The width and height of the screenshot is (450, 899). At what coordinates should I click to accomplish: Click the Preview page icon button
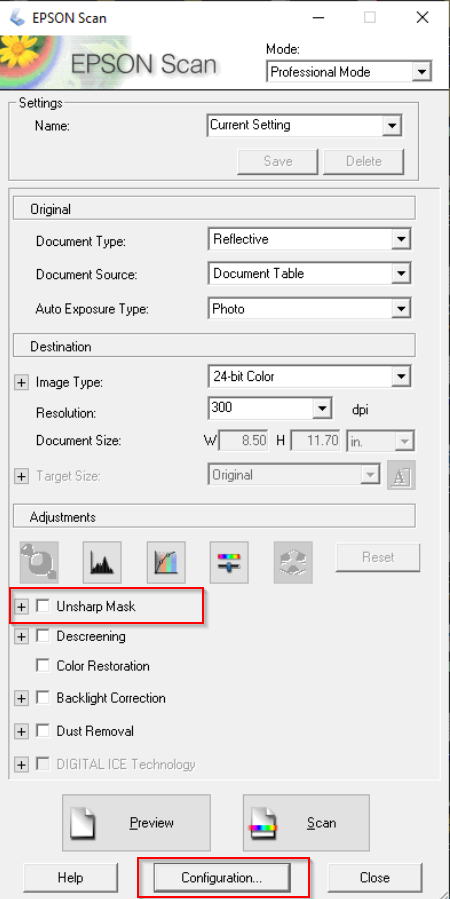tap(136, 823)
